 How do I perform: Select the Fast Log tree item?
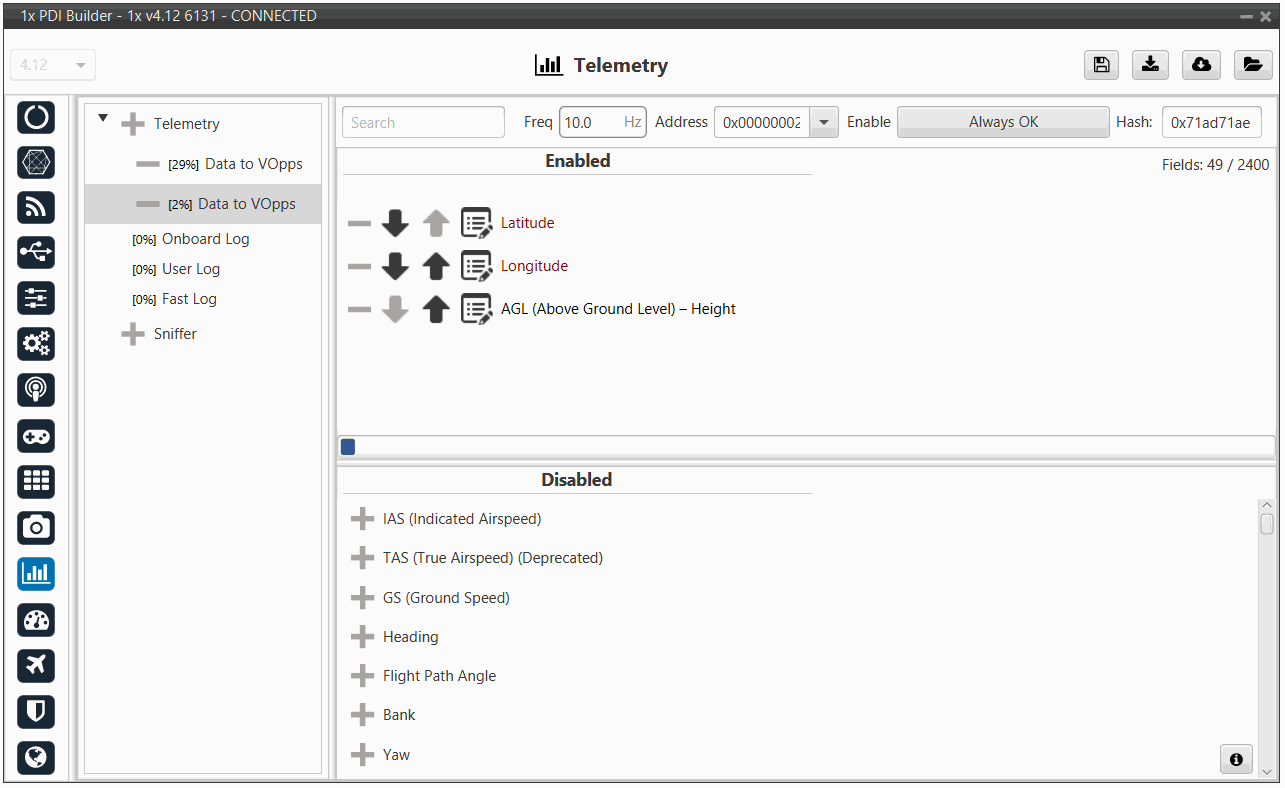click(189, 299)
